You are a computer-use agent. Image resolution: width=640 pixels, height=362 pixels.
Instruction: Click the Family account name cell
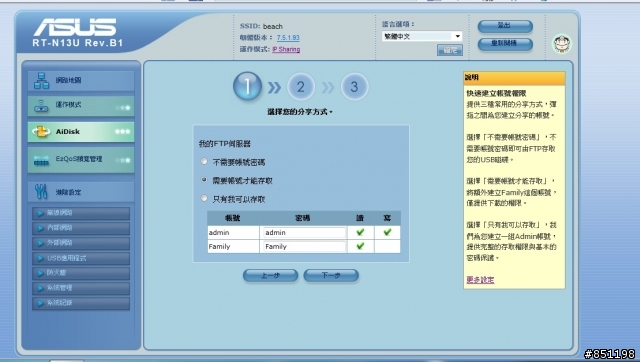tap(233, 247)
